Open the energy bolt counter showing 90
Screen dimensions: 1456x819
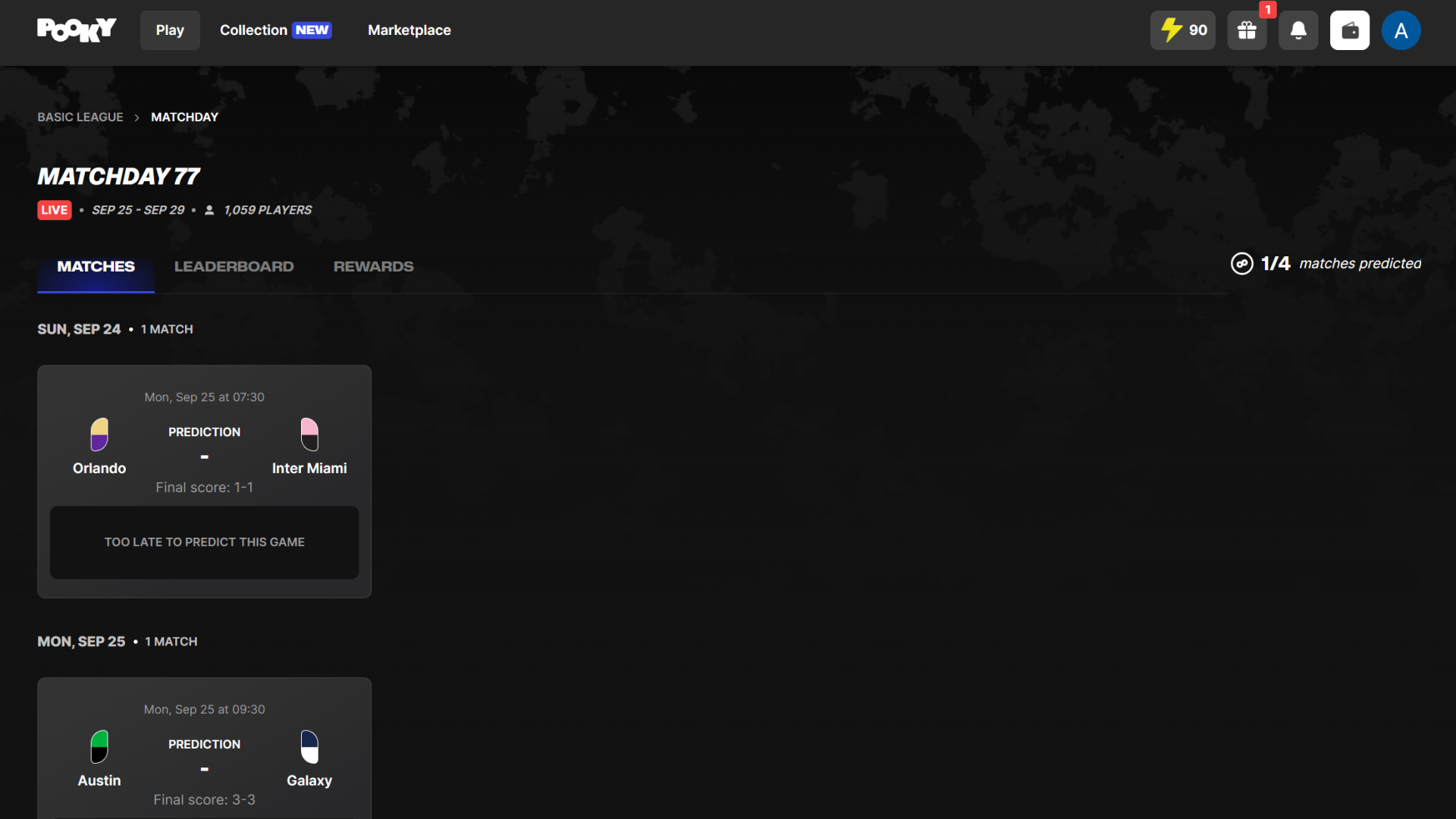click(x=1182, y=30)
